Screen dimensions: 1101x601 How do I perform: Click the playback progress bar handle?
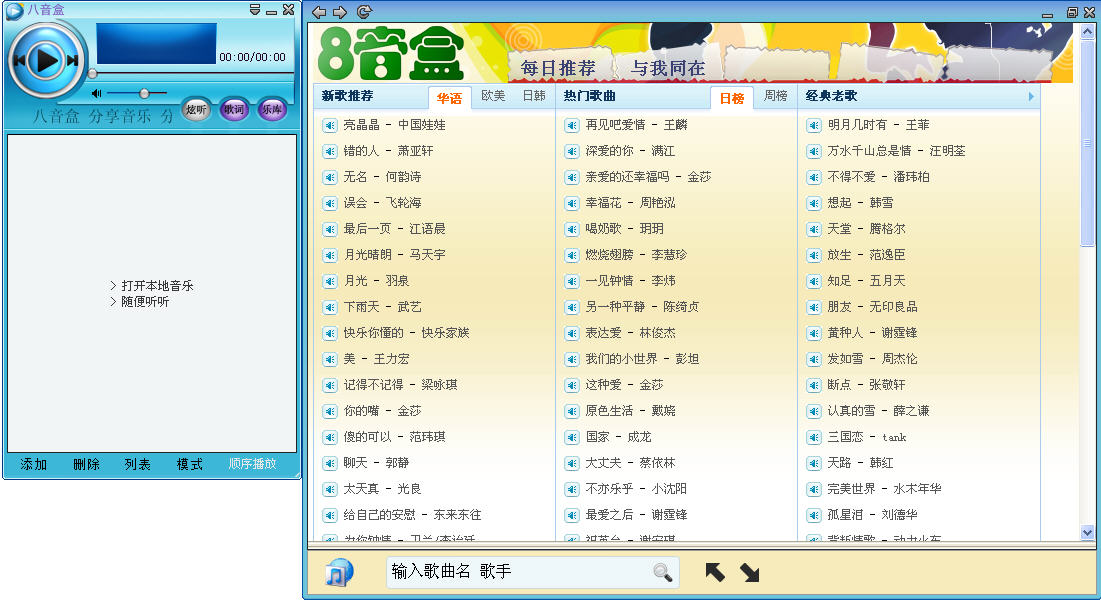pos(92,74)
